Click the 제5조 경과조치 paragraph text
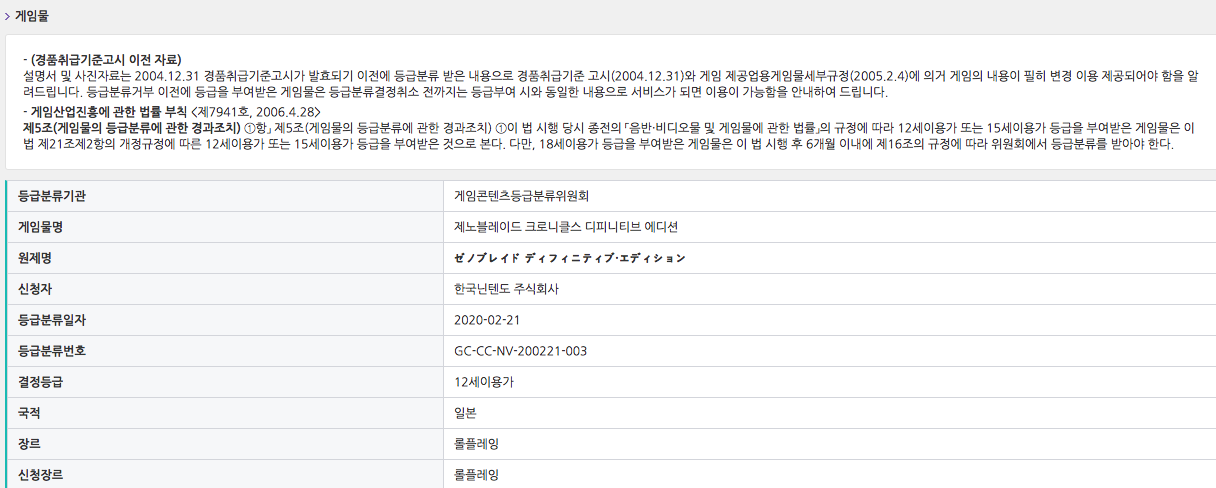 coord(609,136)
